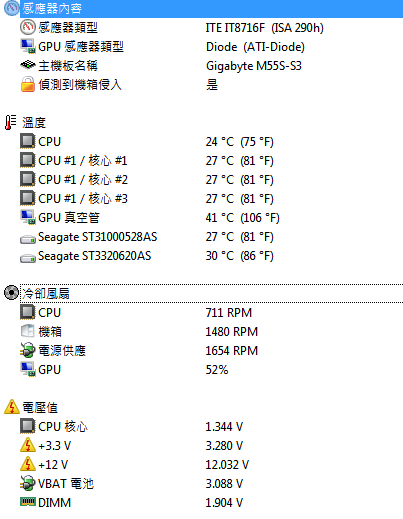The width and height of the screenshot is (403, 519).
Task: Click the case icon beside 機箱 fan
Action: click(28, 331)
